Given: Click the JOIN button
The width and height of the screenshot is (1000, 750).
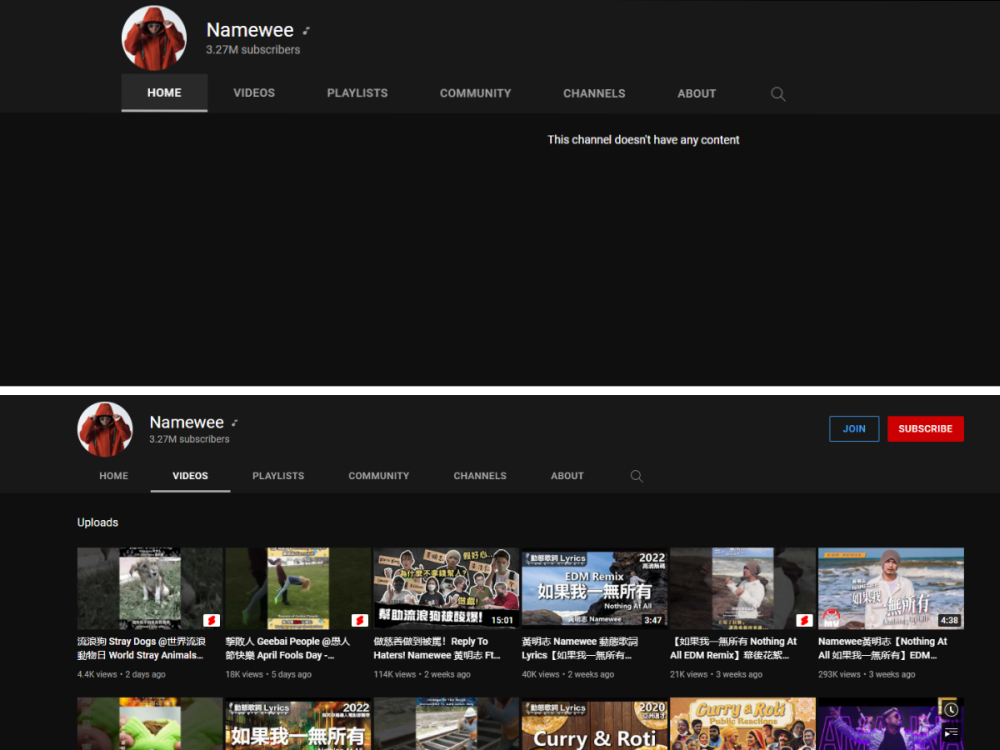Looking at the screenshot, I should coord(854,428).
